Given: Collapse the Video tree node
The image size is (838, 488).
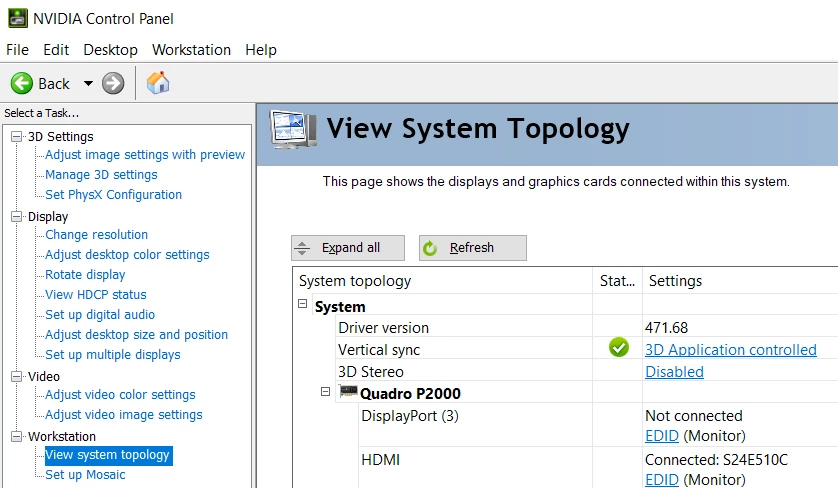Looking at the screenshot, I should click(17, 376).
